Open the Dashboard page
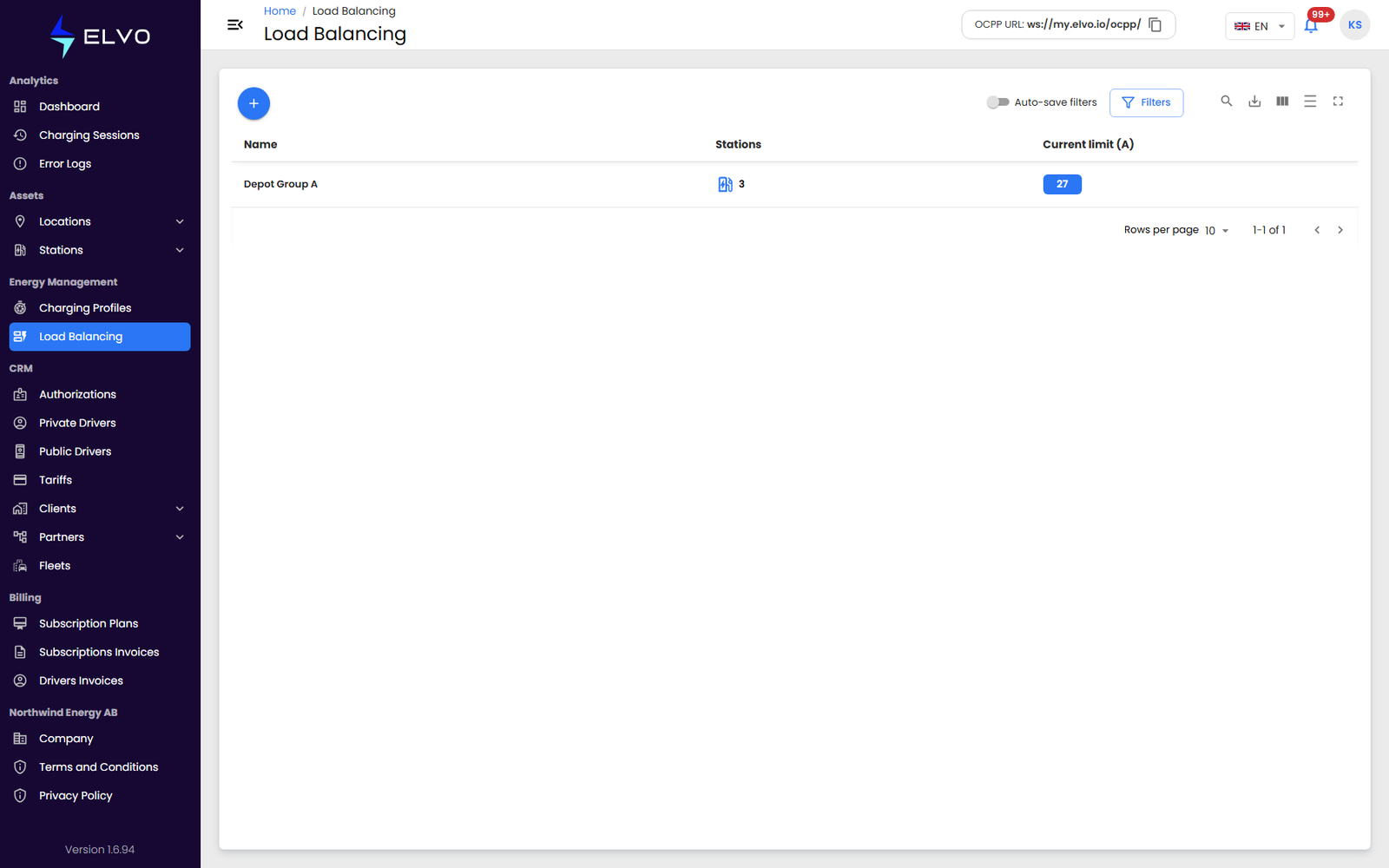 100,107
